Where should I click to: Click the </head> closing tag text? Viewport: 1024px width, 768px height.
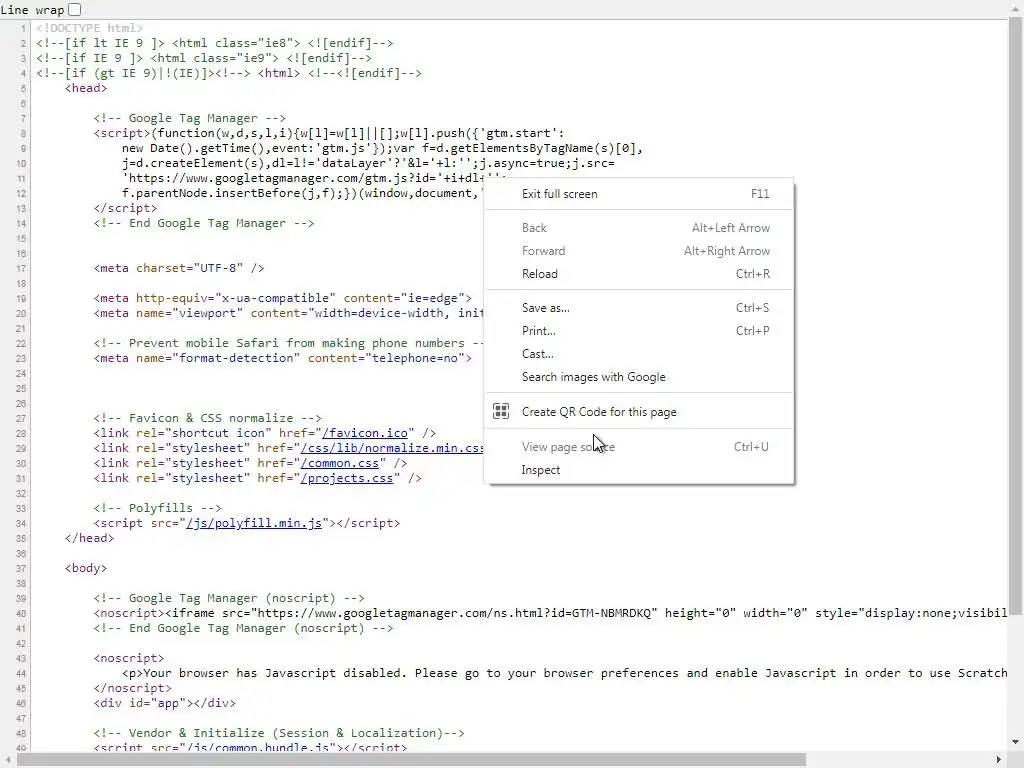point(89,538)
